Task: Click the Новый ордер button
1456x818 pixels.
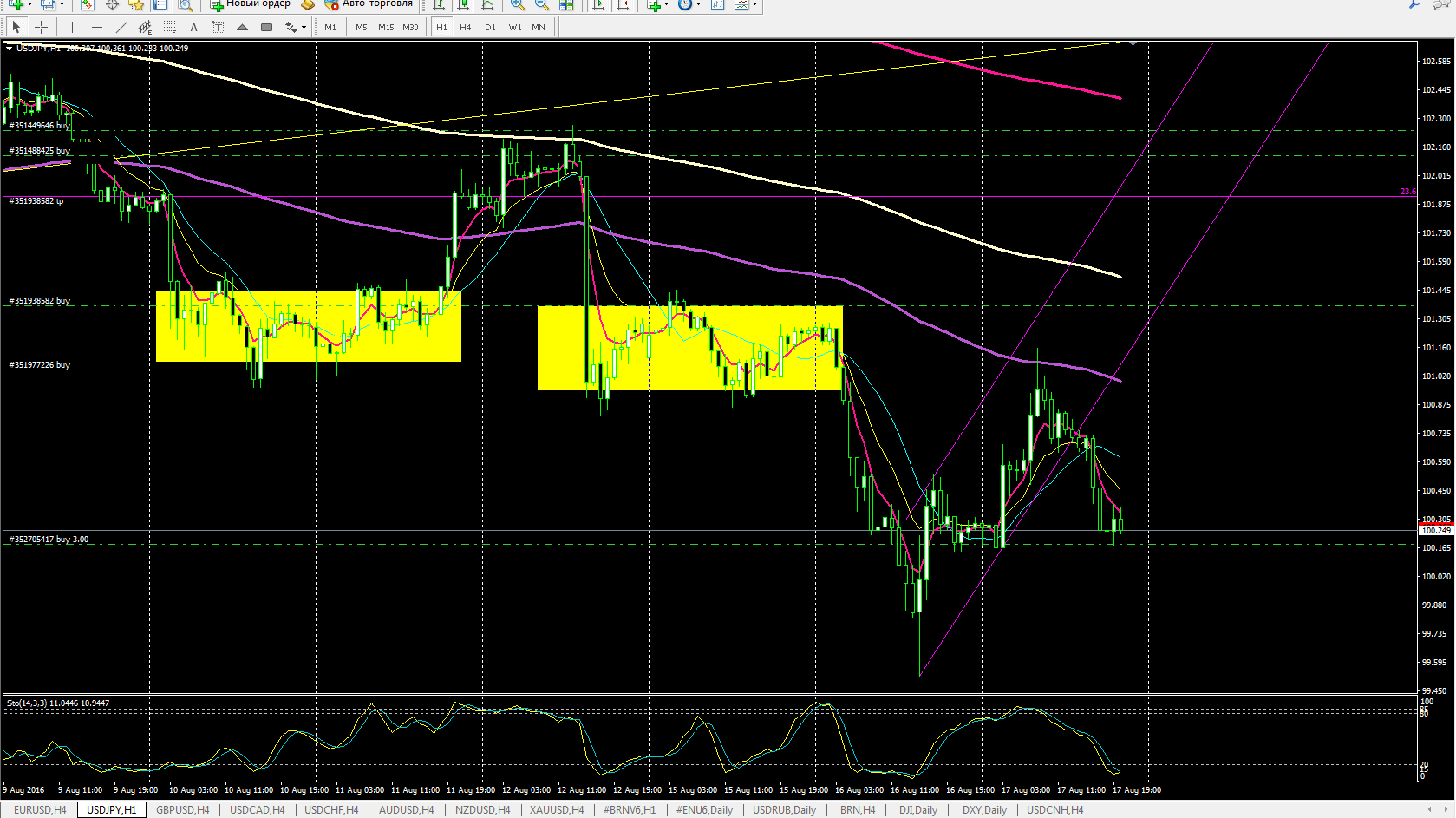Action: tap(251, 4)
